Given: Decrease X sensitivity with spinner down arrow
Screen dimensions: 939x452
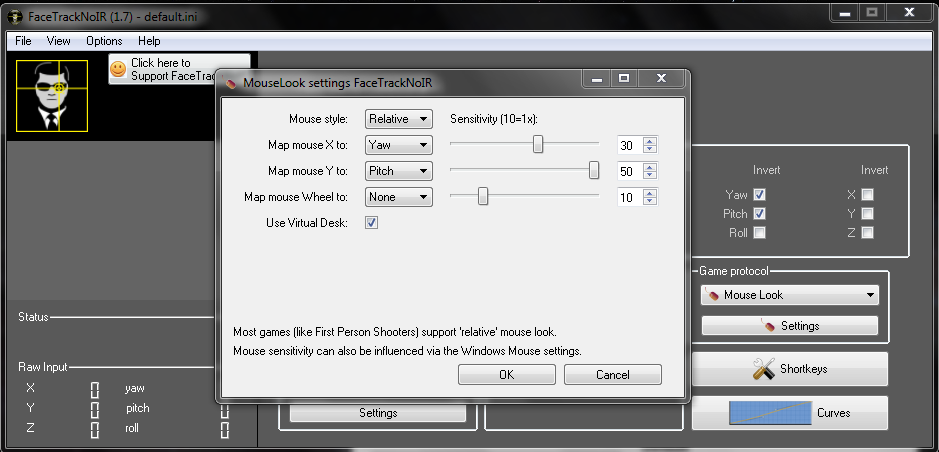Looking at the screenshot, I should tap(650, 150).
